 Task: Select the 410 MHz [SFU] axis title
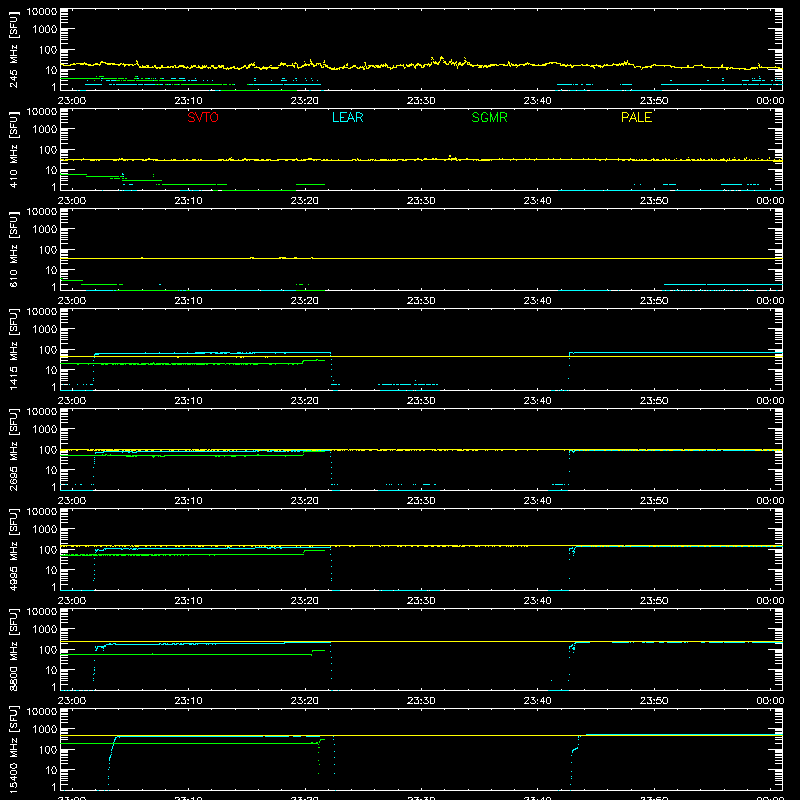[x=14, y=149]
